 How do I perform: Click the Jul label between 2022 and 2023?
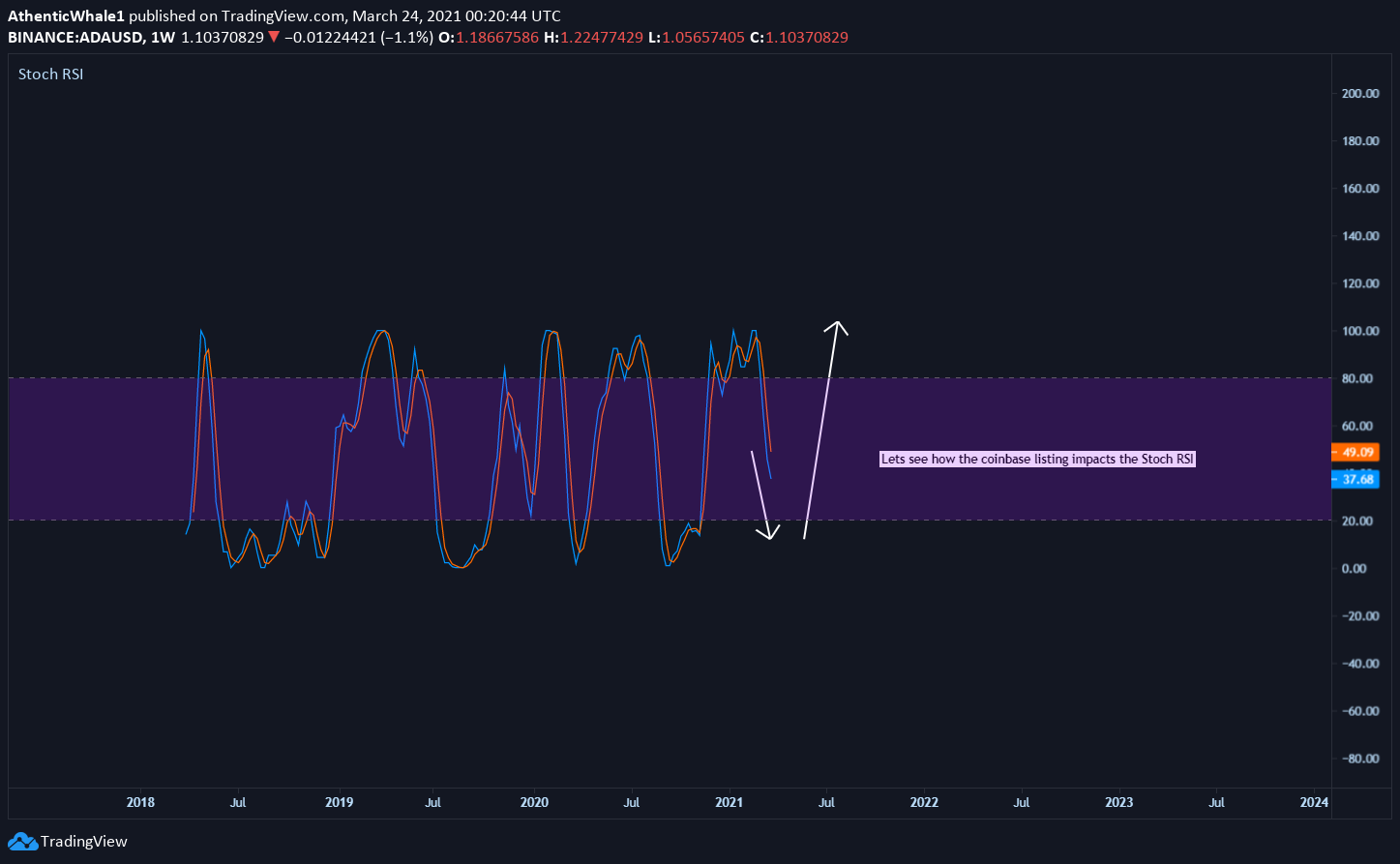tap(1022, 802)
